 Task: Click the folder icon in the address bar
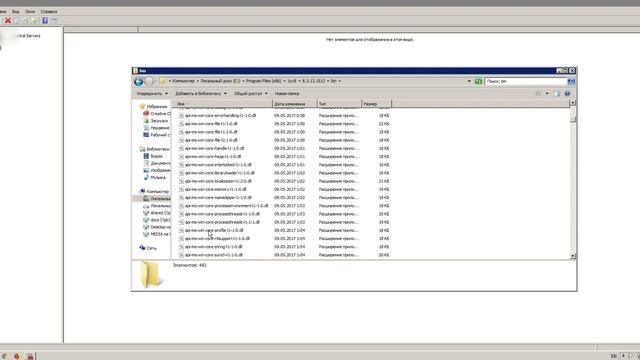tap(163, 81)
